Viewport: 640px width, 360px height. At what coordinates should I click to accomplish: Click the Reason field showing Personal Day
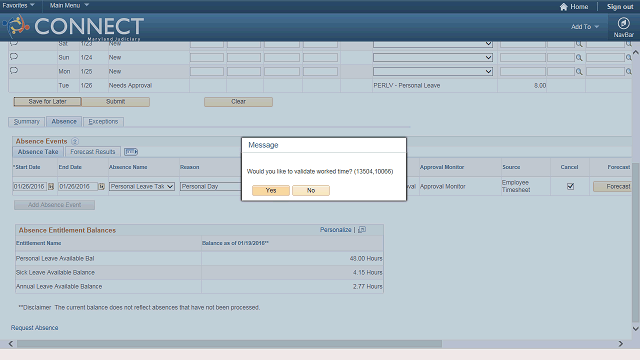click(x=211, y=187)
